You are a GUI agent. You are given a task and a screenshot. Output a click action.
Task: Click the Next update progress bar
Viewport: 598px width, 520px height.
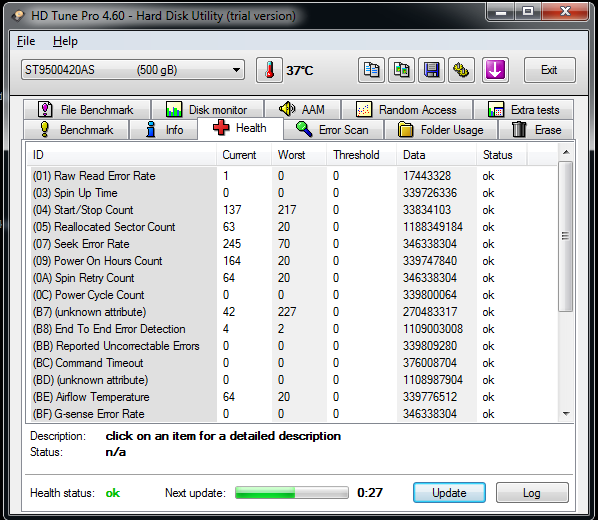[292, 493]
